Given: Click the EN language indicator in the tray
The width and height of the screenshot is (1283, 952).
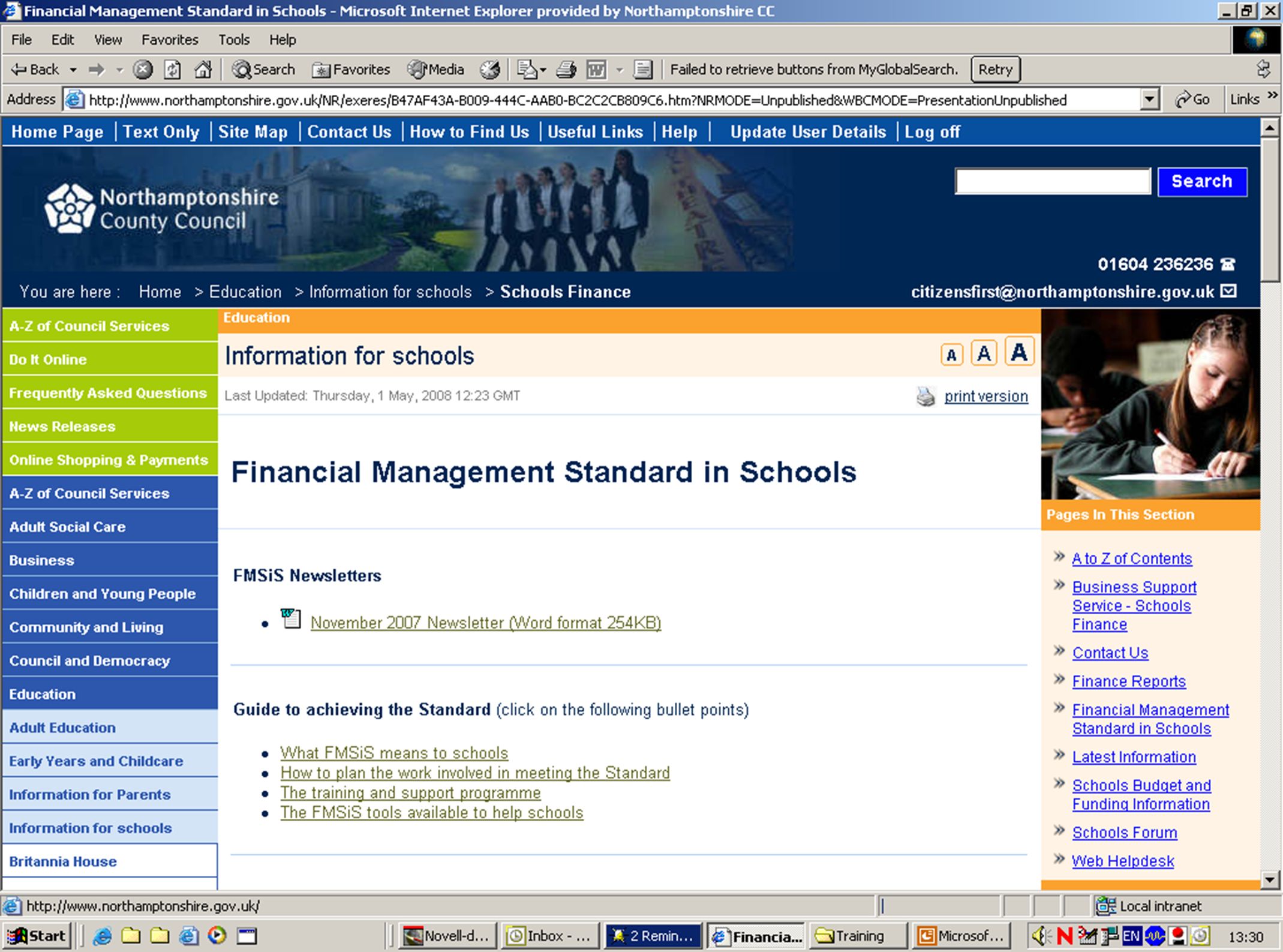Looking at the screenshot, I should tap(1131, 936).
